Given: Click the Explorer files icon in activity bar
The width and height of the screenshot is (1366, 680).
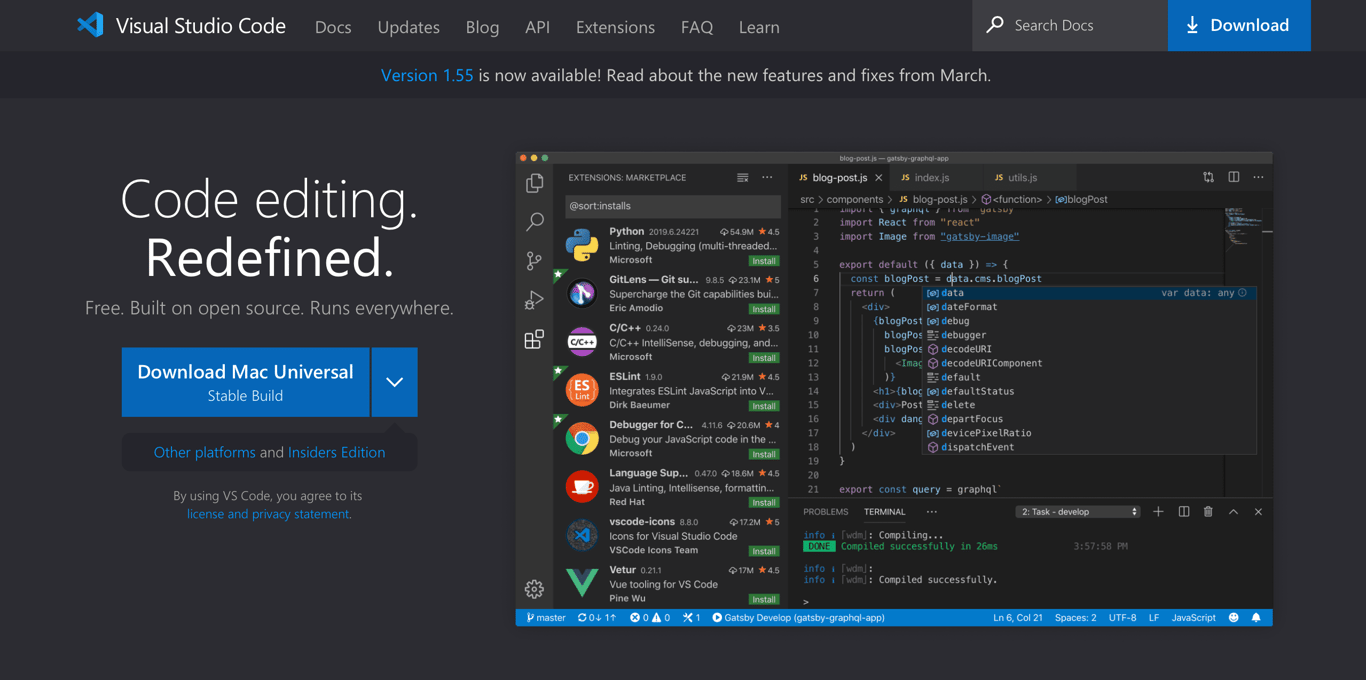Looking at the screenshot, I should 535,183.
